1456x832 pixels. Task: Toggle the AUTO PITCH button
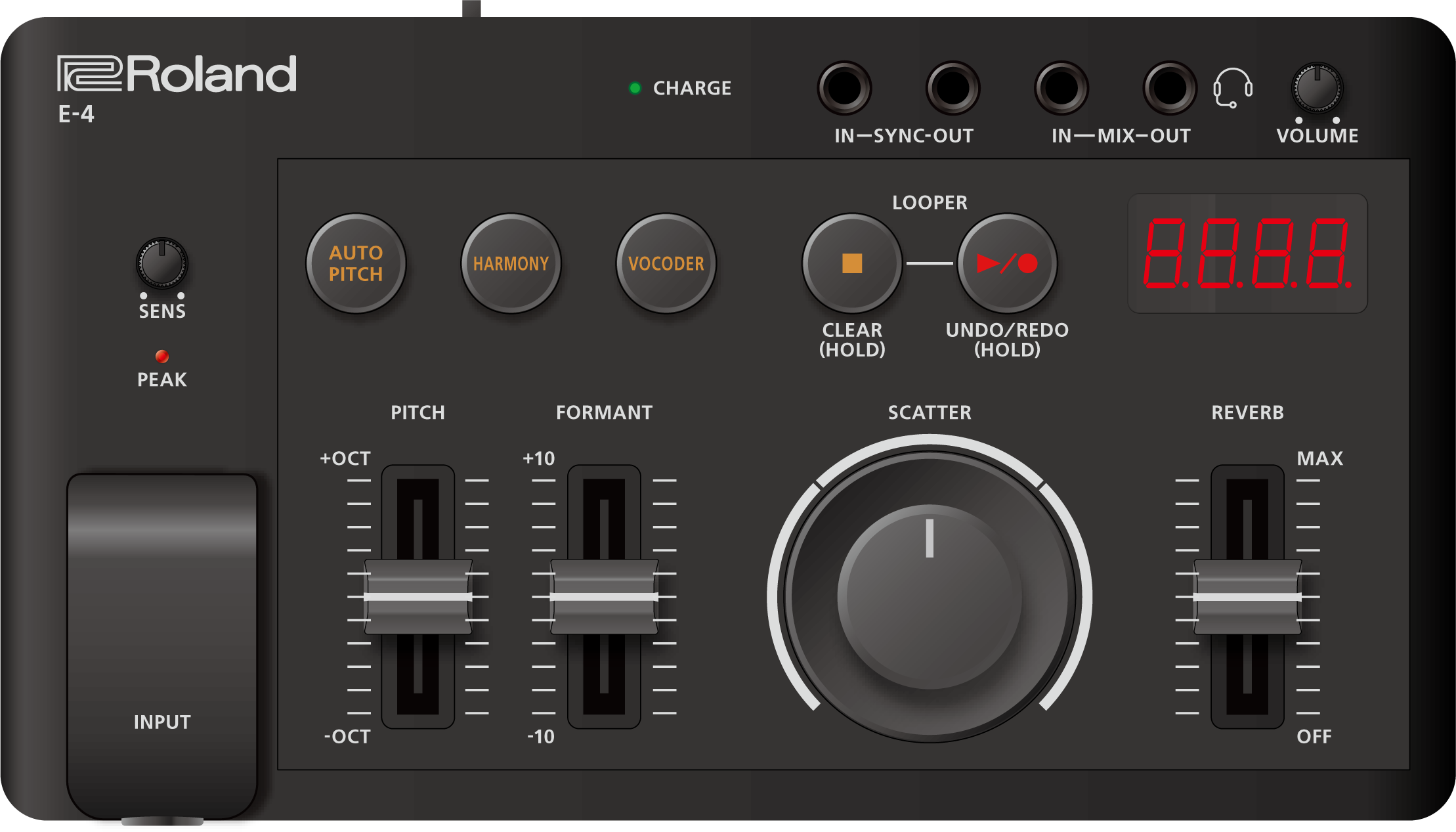pos(356,263)
